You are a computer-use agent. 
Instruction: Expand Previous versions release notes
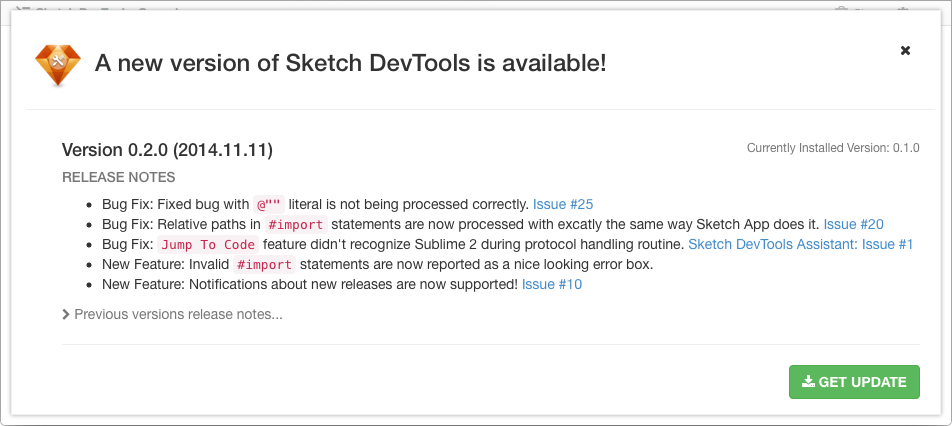click(172, 314)
